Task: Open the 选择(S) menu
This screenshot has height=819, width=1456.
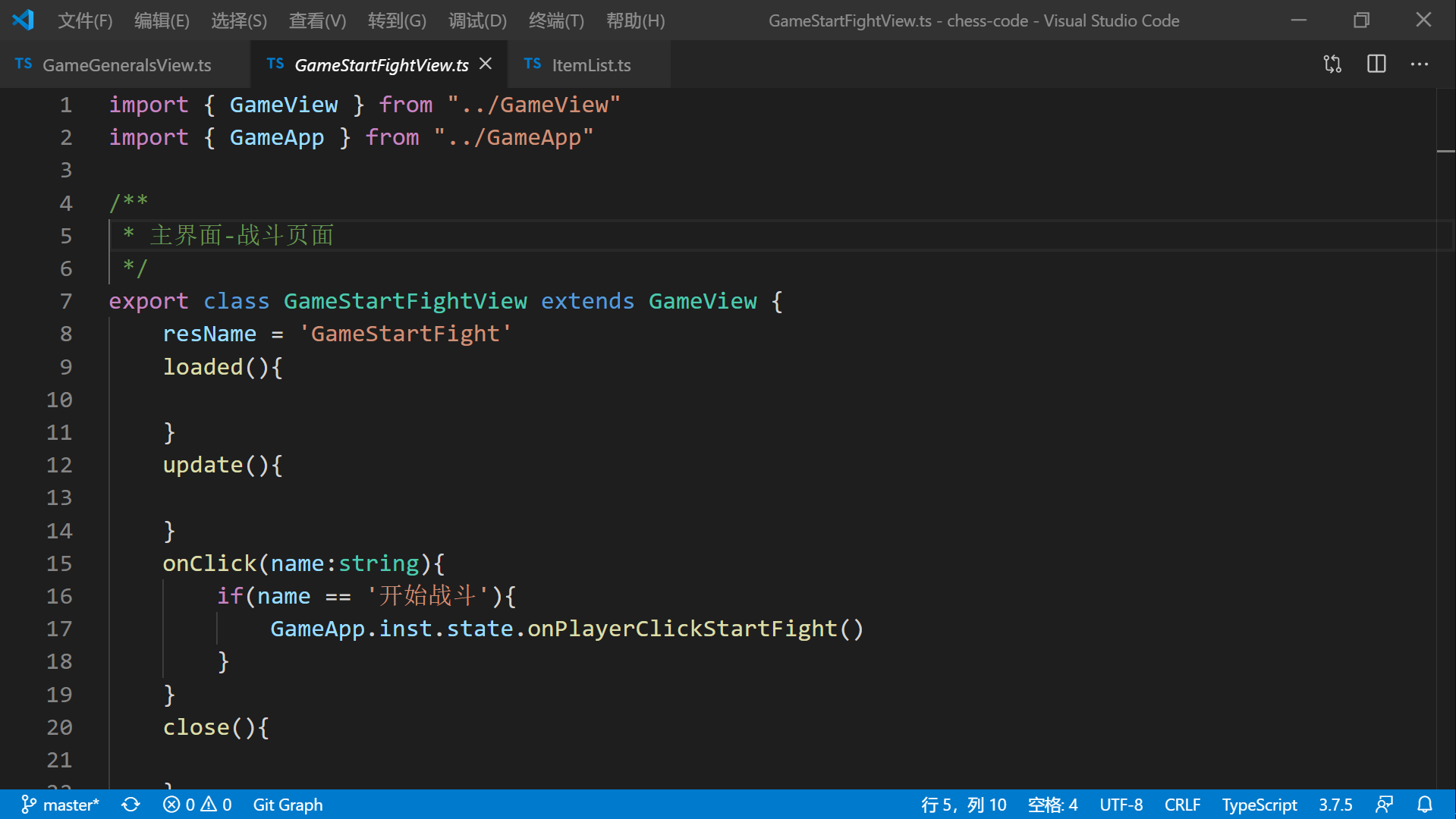Action: click(x=239, y=20)
